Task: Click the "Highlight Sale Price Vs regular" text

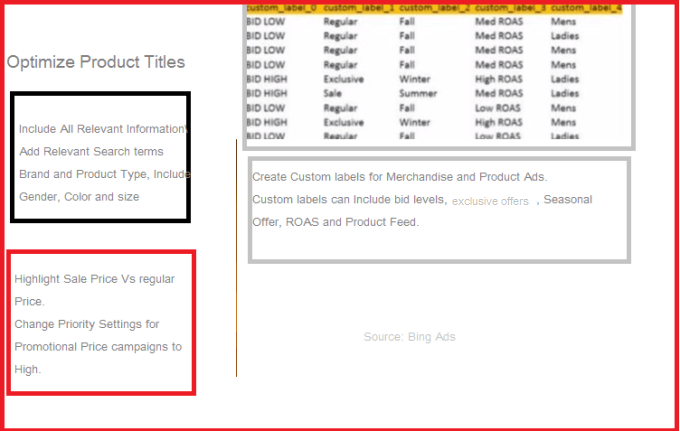Action: [94, 279]
